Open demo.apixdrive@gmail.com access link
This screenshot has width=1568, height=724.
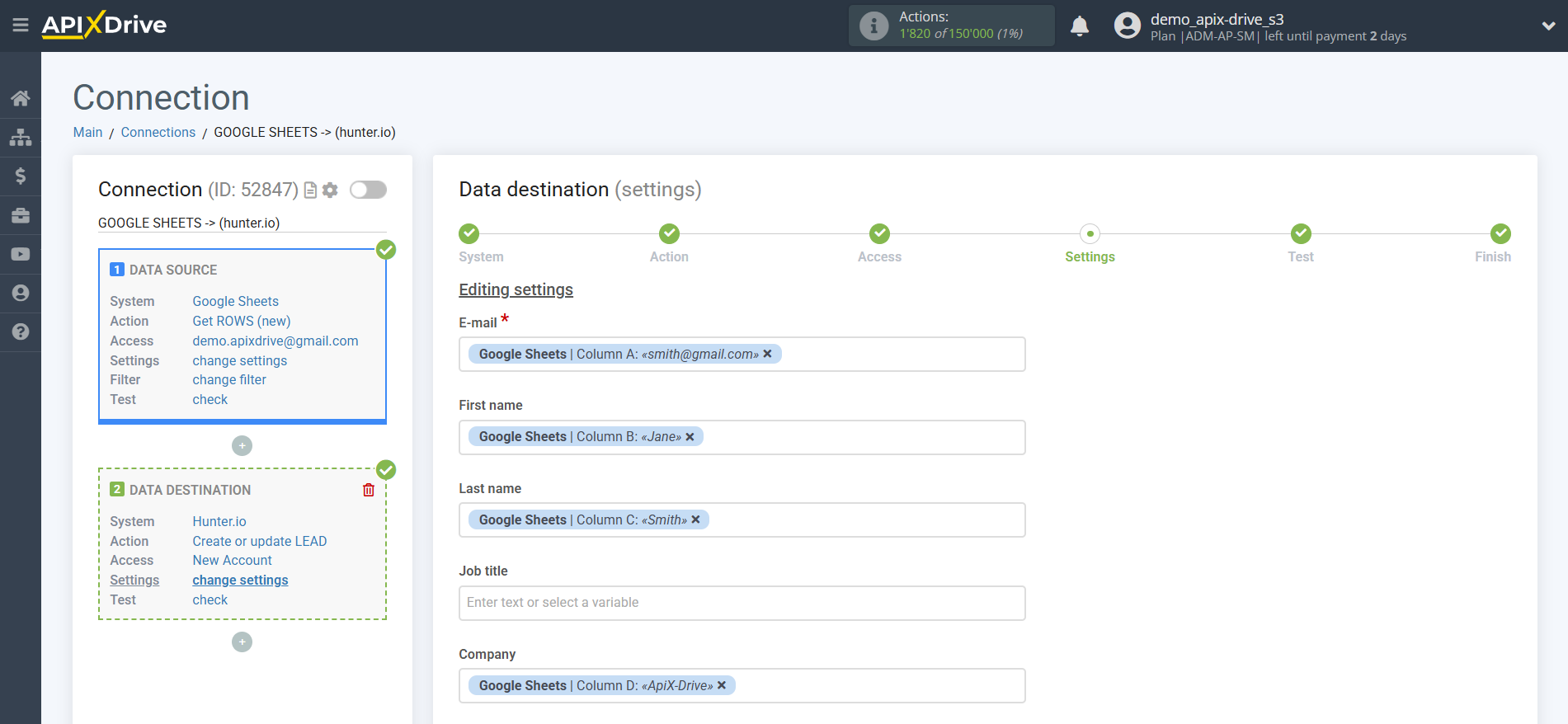tap(275, 341)
